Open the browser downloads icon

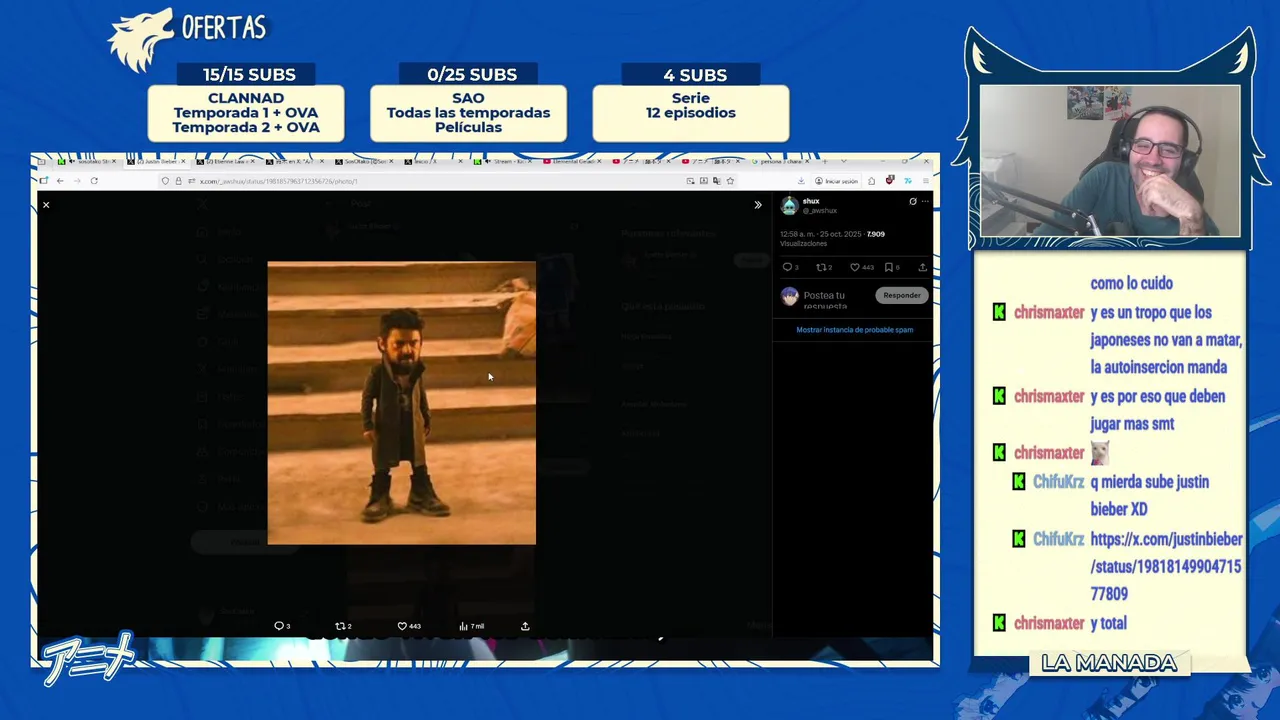coord(801,181)
